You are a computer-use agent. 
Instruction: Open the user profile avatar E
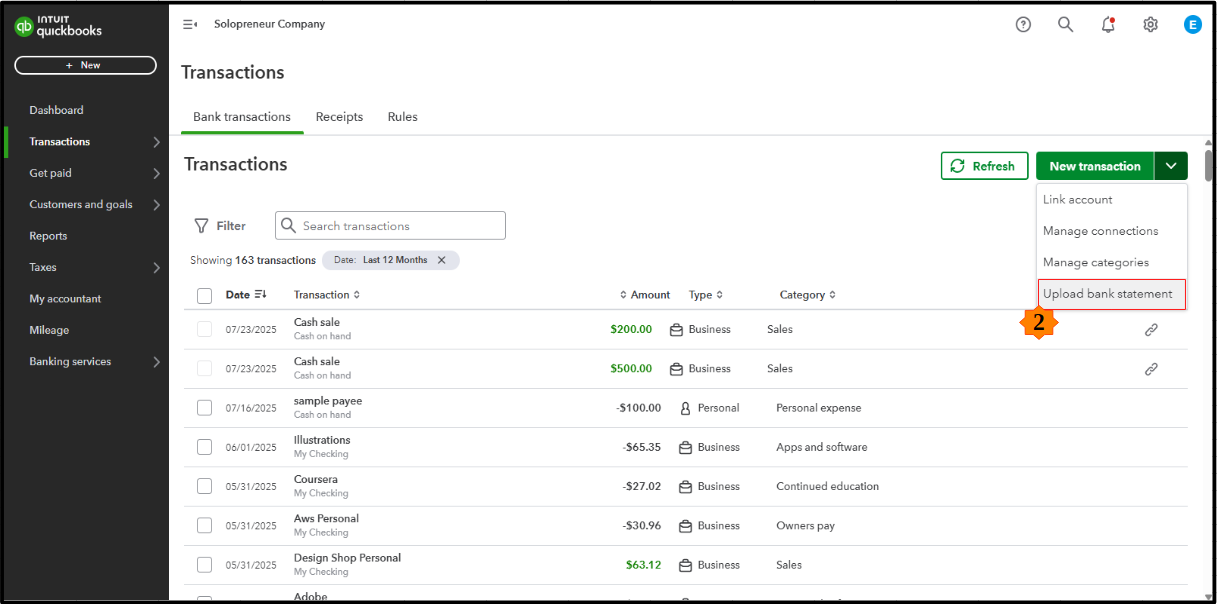(x=1192, y=25)
